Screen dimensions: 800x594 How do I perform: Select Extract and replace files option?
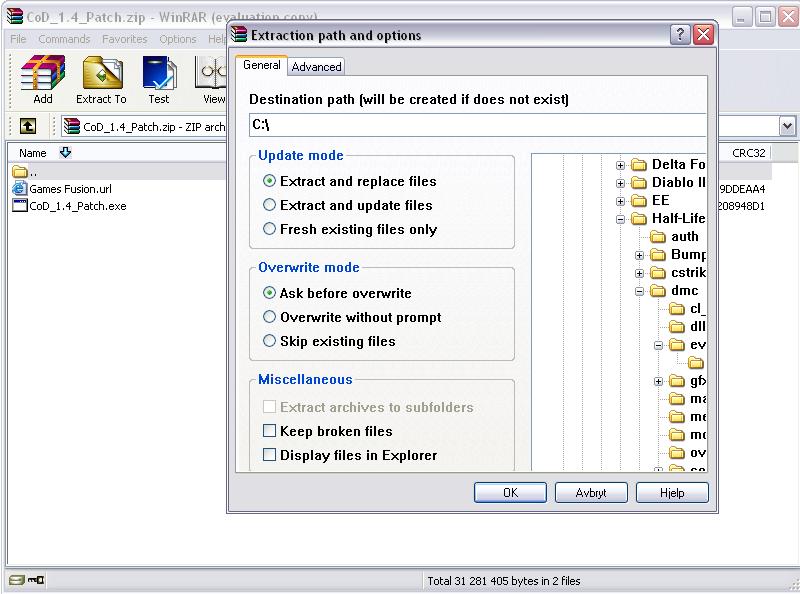[349, 181]
